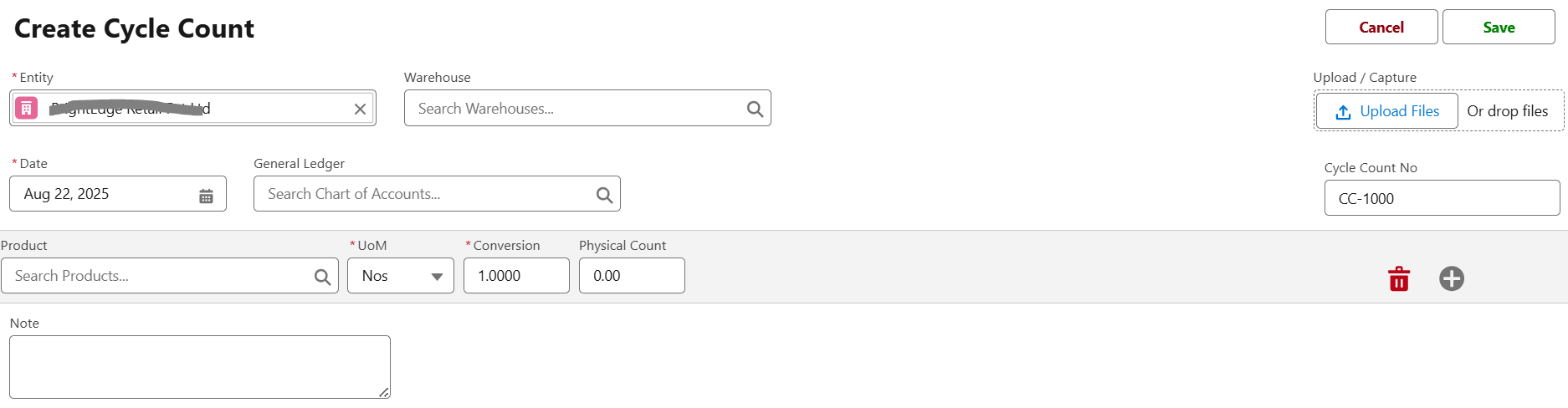Save the cycle count
This screenshot has height=408, width=1568.
(x=1498, y=28)
